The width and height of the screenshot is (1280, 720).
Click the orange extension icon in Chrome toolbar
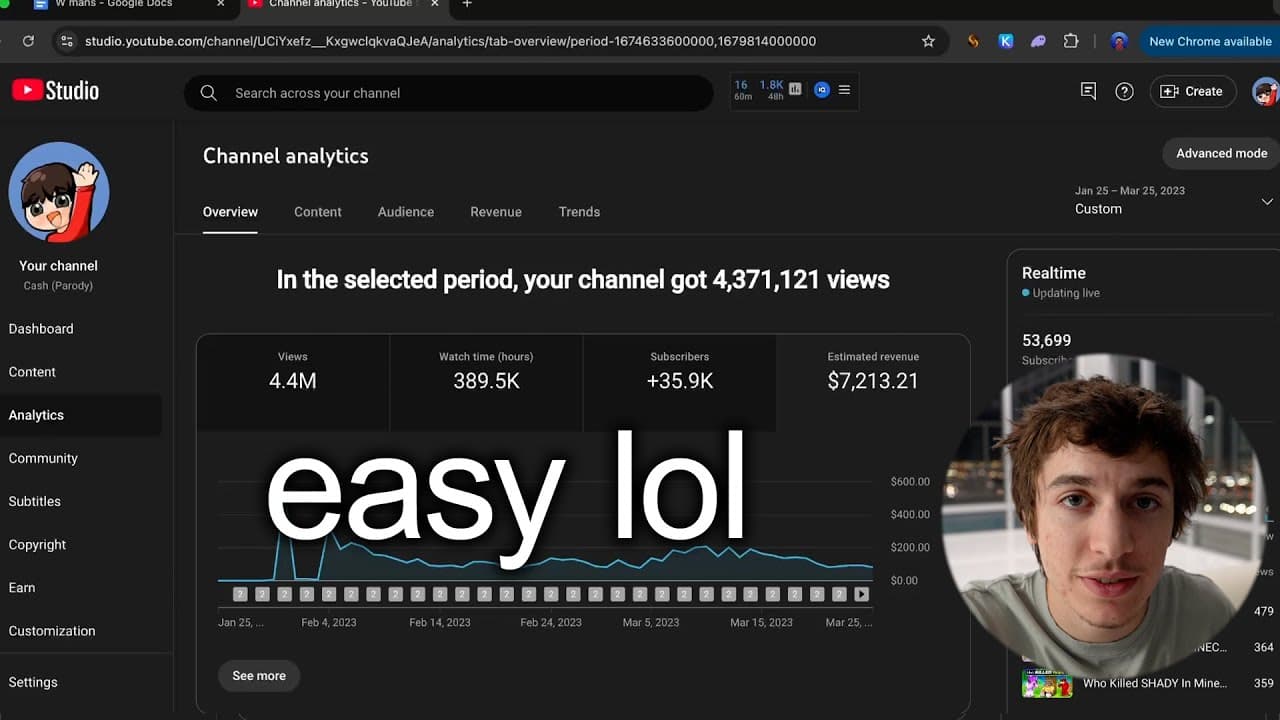pos(973,41)
